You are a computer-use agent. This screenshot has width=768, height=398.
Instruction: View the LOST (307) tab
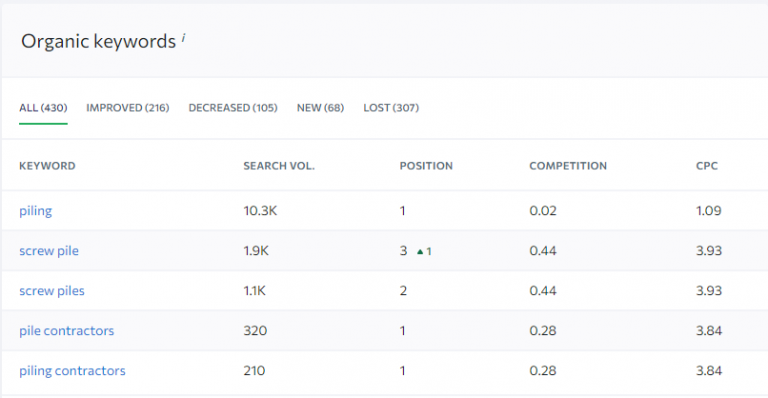(x=391, y=108)
